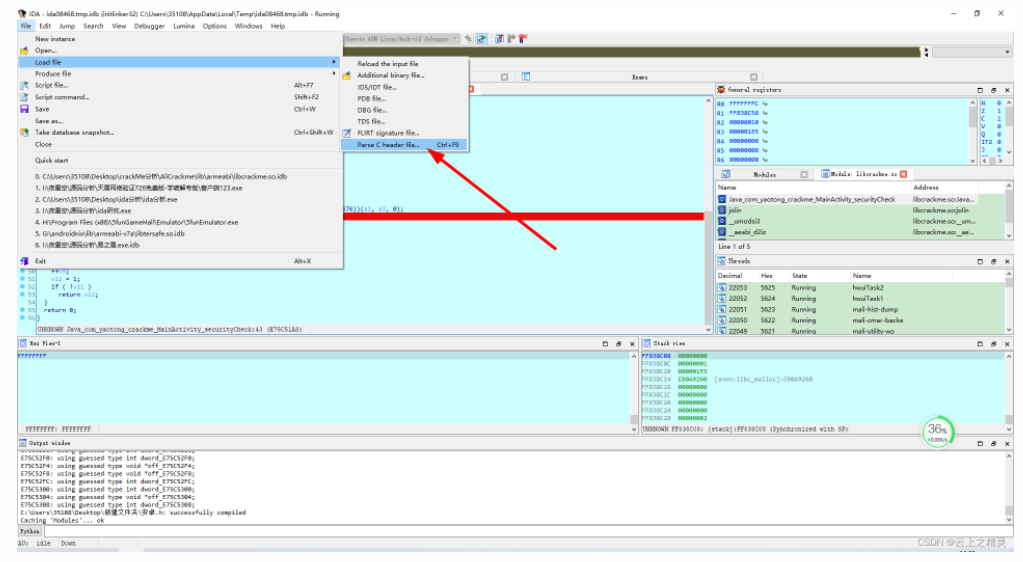Open the Windows menu
This screenshot has width=1023, height=562.
click(x=249, y=26)
